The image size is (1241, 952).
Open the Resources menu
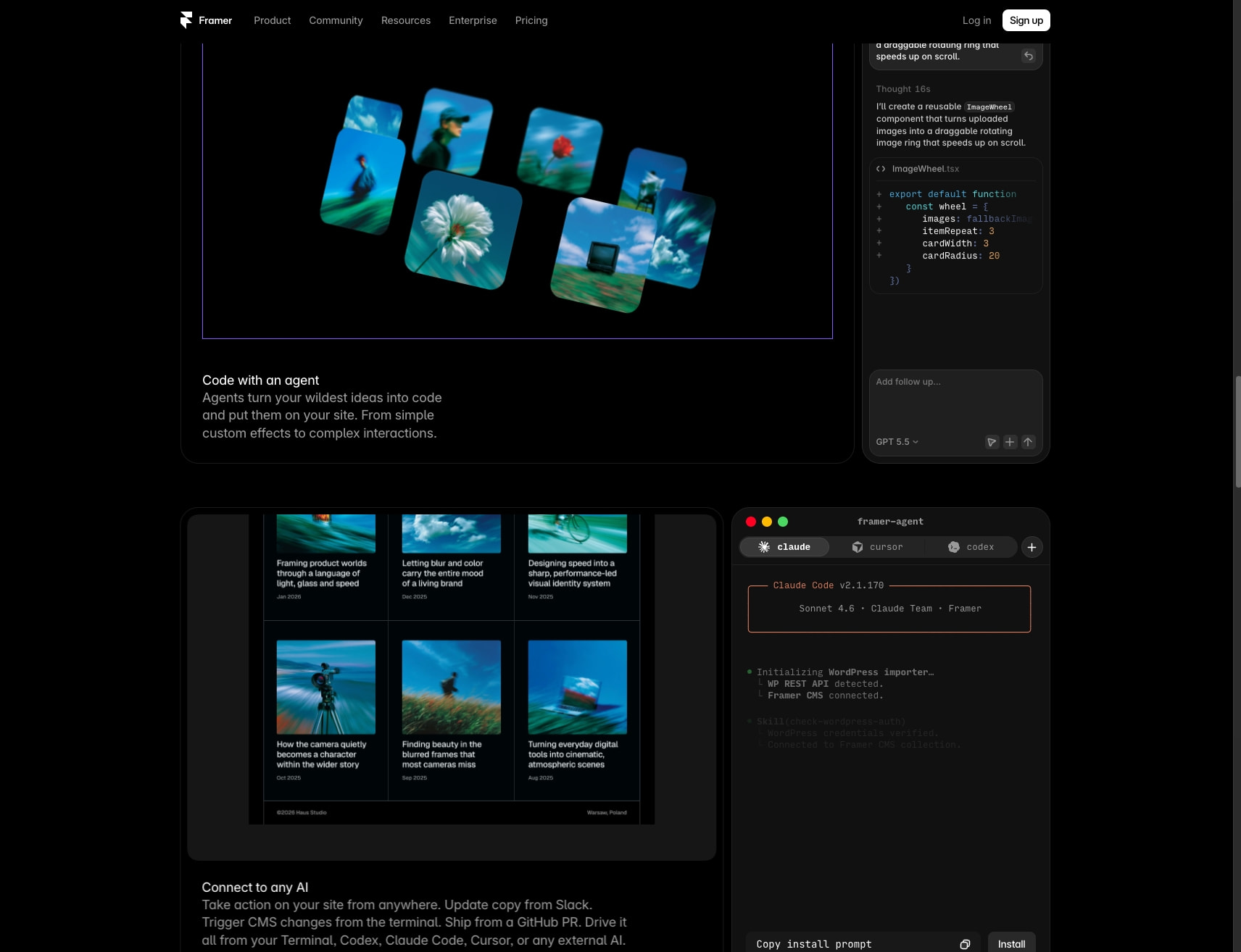pos(406,20)
